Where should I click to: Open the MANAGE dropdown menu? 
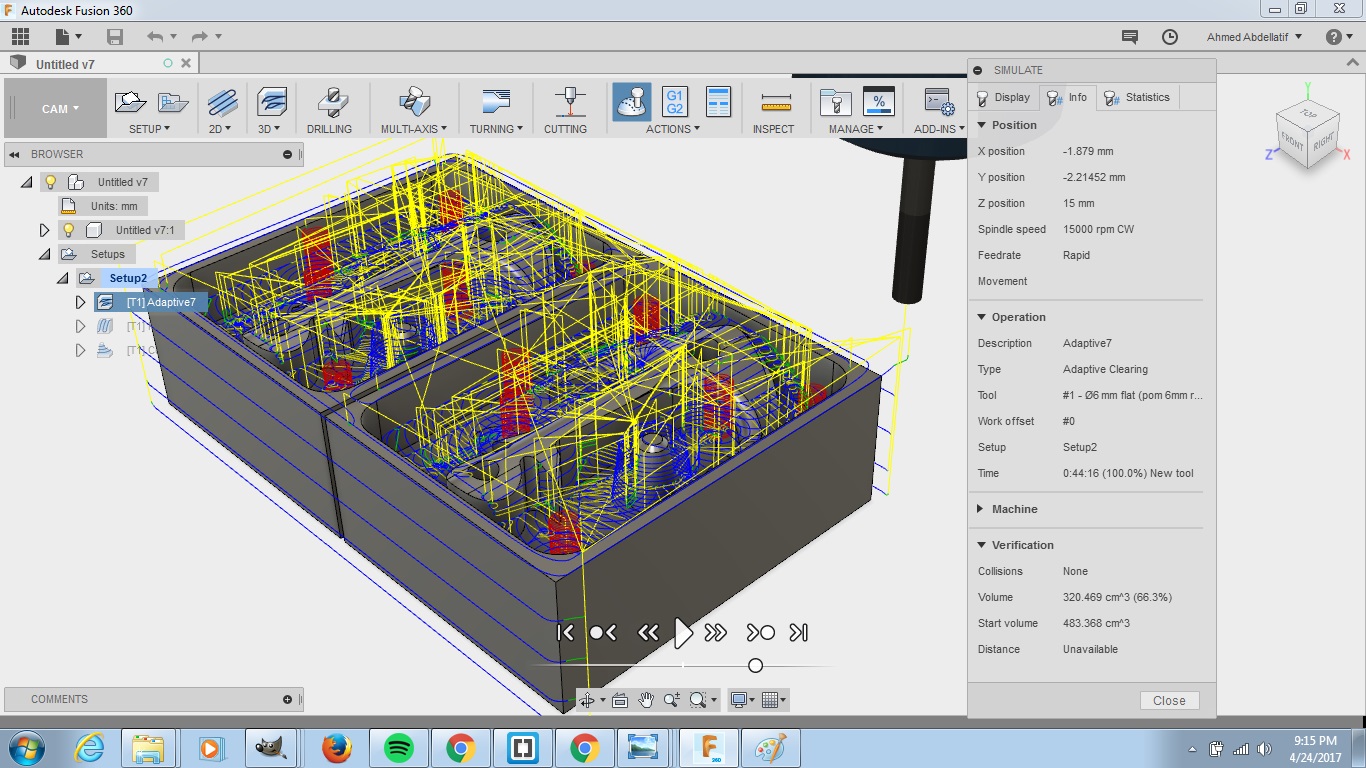(856, 129)
